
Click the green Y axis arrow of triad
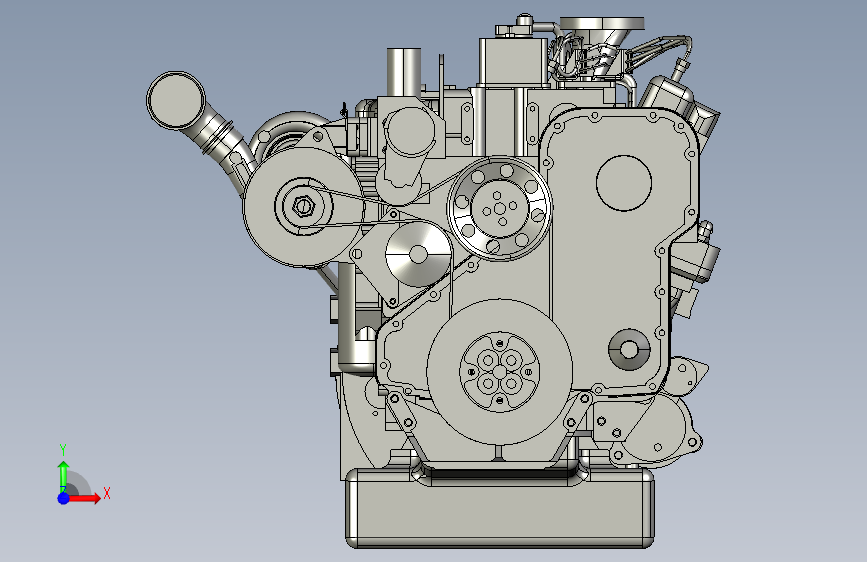click(x=64, y=476)
